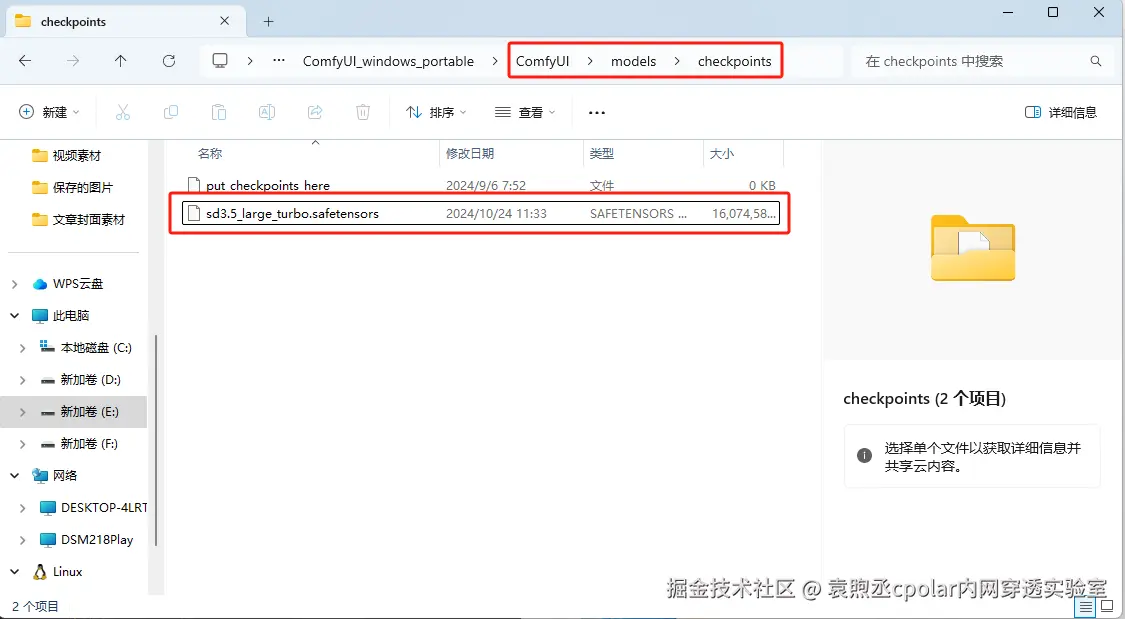Screen dimensions: 1125x619
Task: Click ComfyUI in the breadcrumb path
Action: [542, 61]
